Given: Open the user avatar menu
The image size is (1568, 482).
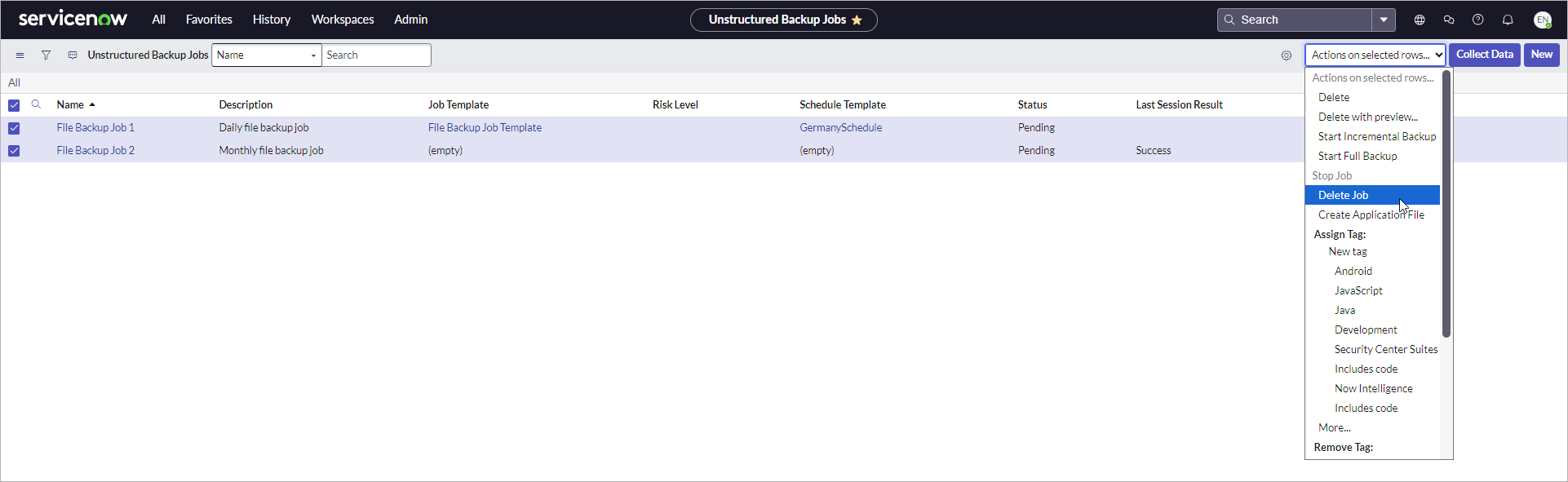Looking at the screenshot, I should [1542, 20].
